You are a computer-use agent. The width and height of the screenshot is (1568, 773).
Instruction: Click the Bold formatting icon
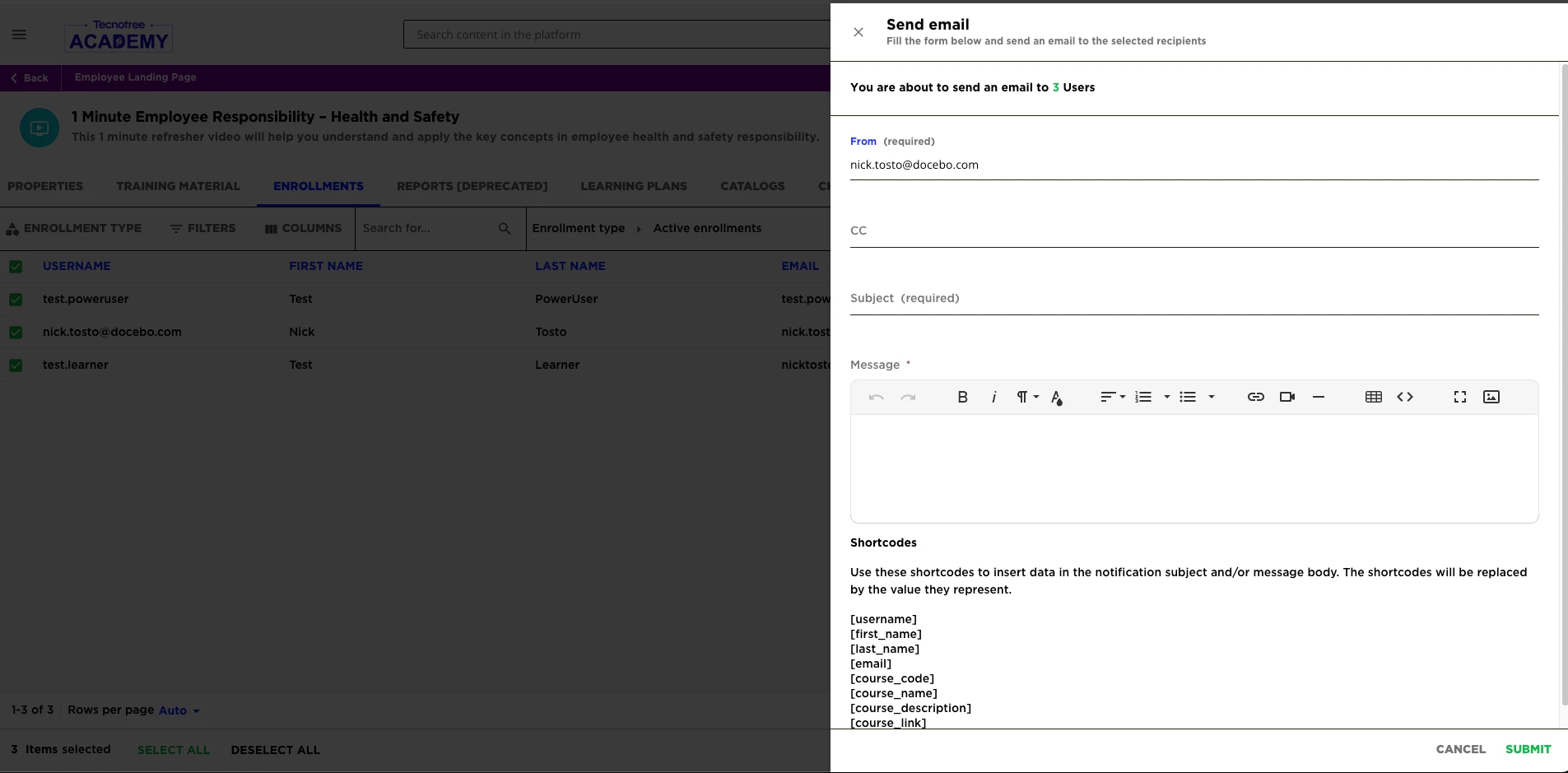[x=962, y=397]
